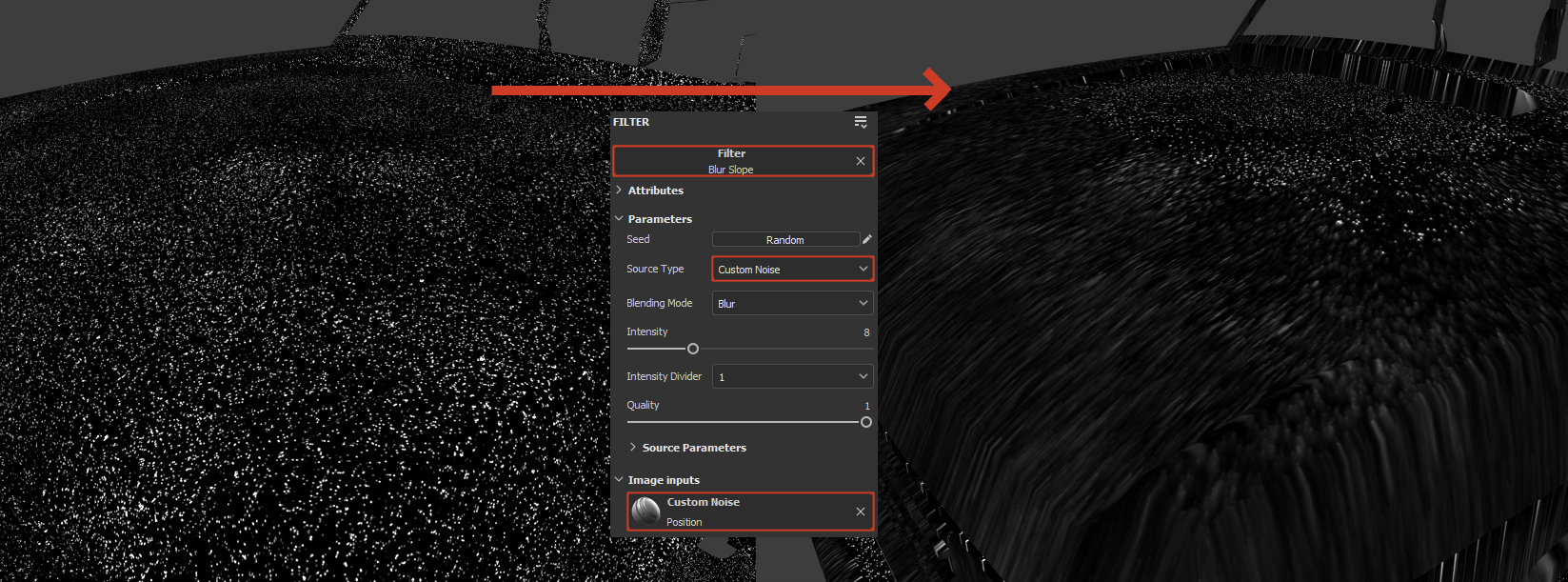Remove the Custom Noise image input
The height and width of the screenshot is (582, 1568).
pyautogui.click(x=861, y=512)
